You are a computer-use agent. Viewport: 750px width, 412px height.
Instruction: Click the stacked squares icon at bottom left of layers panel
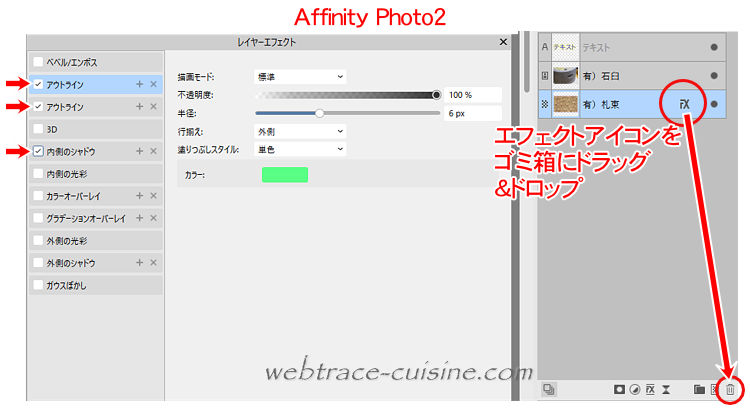(549, 389)
